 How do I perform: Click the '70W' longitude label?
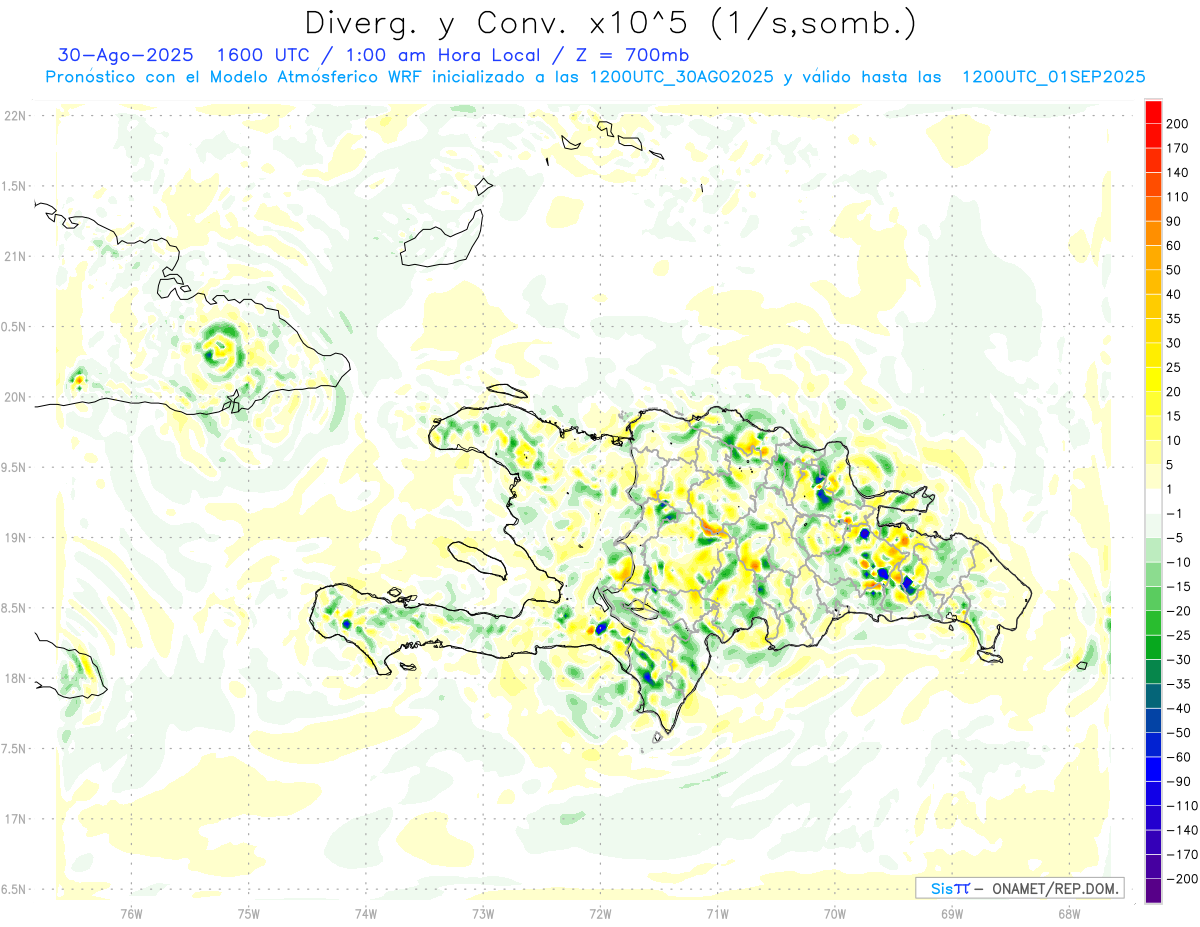click(x=835, y=912)
